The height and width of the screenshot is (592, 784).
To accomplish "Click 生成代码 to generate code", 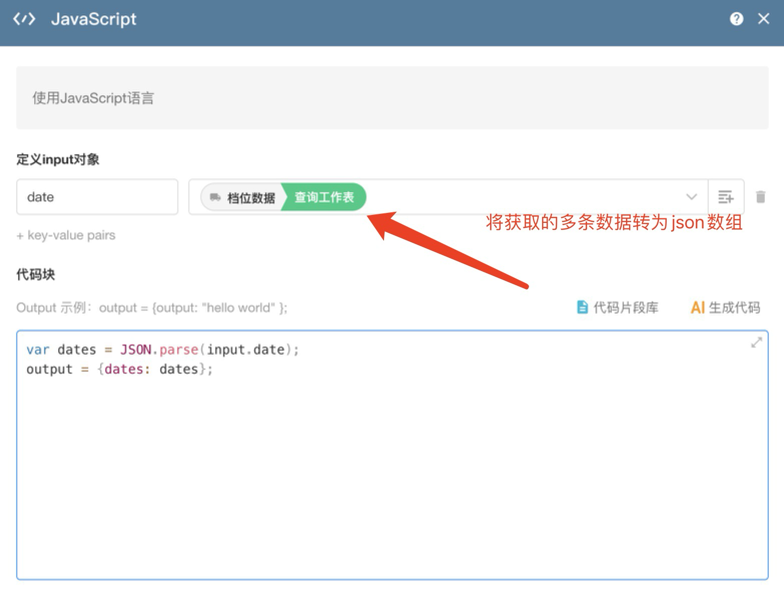I will coord(735,307).
